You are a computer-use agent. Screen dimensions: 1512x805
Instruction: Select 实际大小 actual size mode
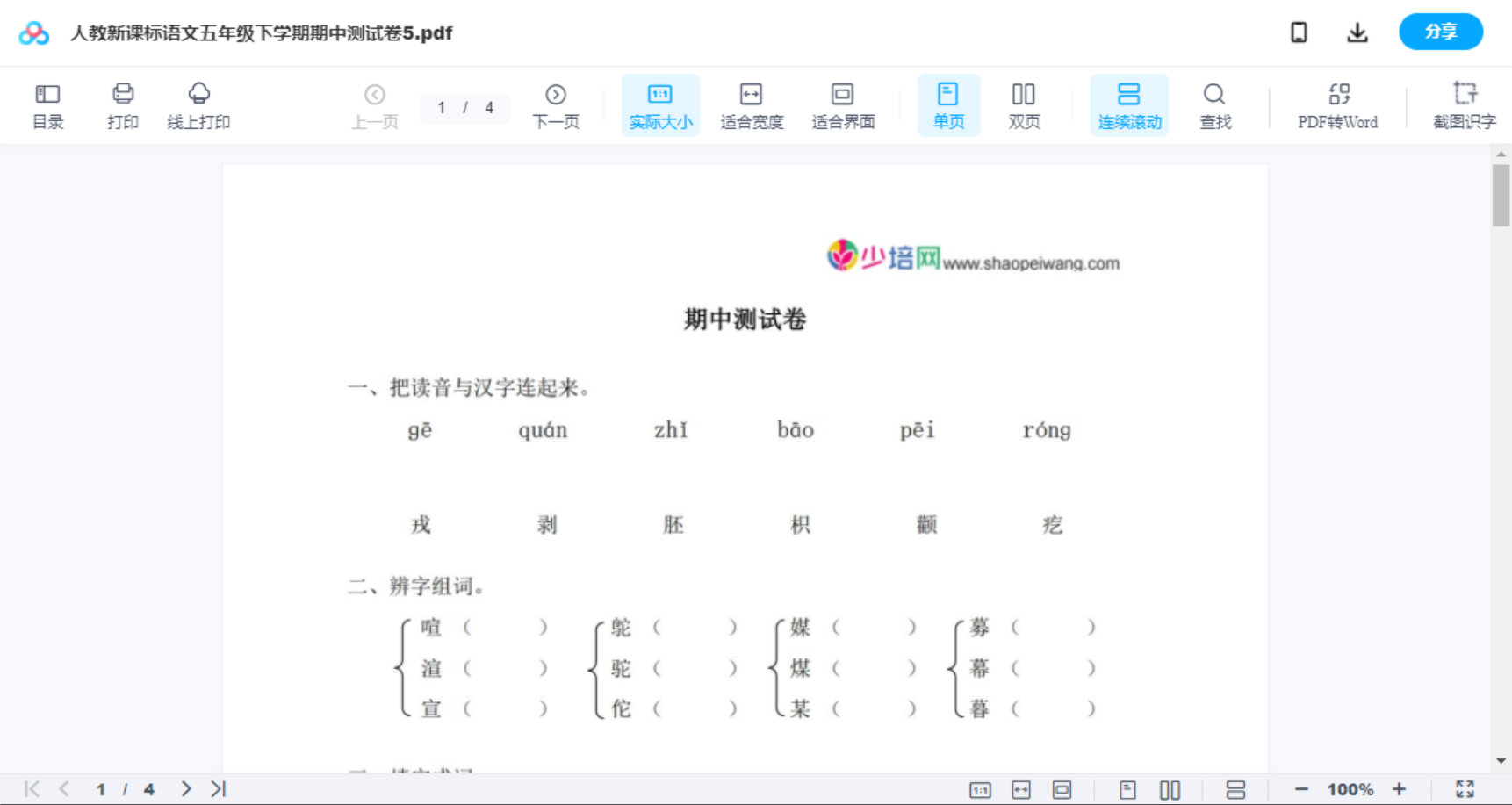[659, 104]
